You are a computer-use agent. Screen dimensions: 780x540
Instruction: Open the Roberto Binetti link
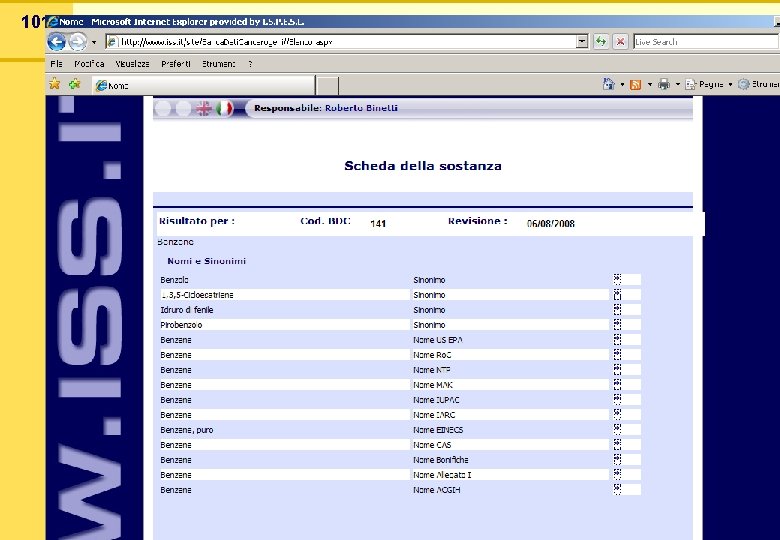point(361,108)
